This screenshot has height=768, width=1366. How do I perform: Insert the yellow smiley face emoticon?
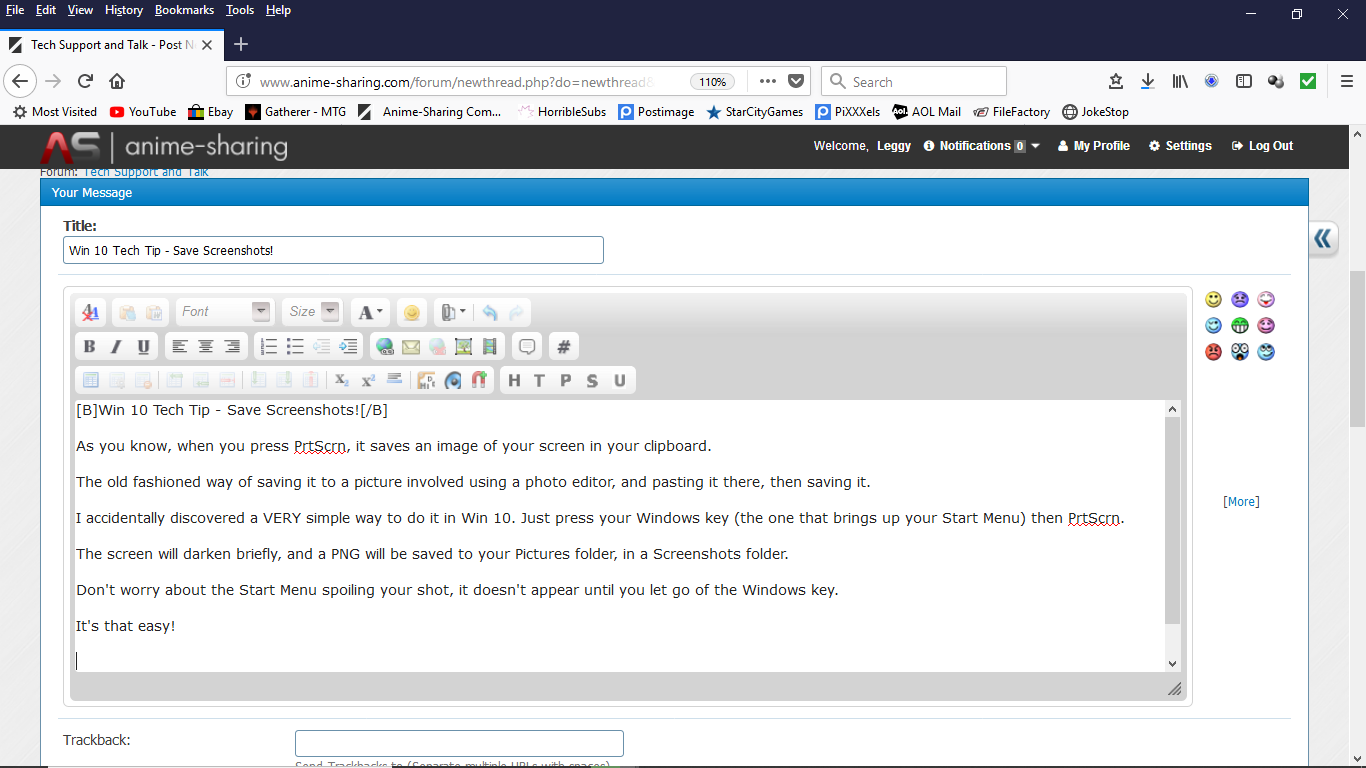(x=1213, y=300)
